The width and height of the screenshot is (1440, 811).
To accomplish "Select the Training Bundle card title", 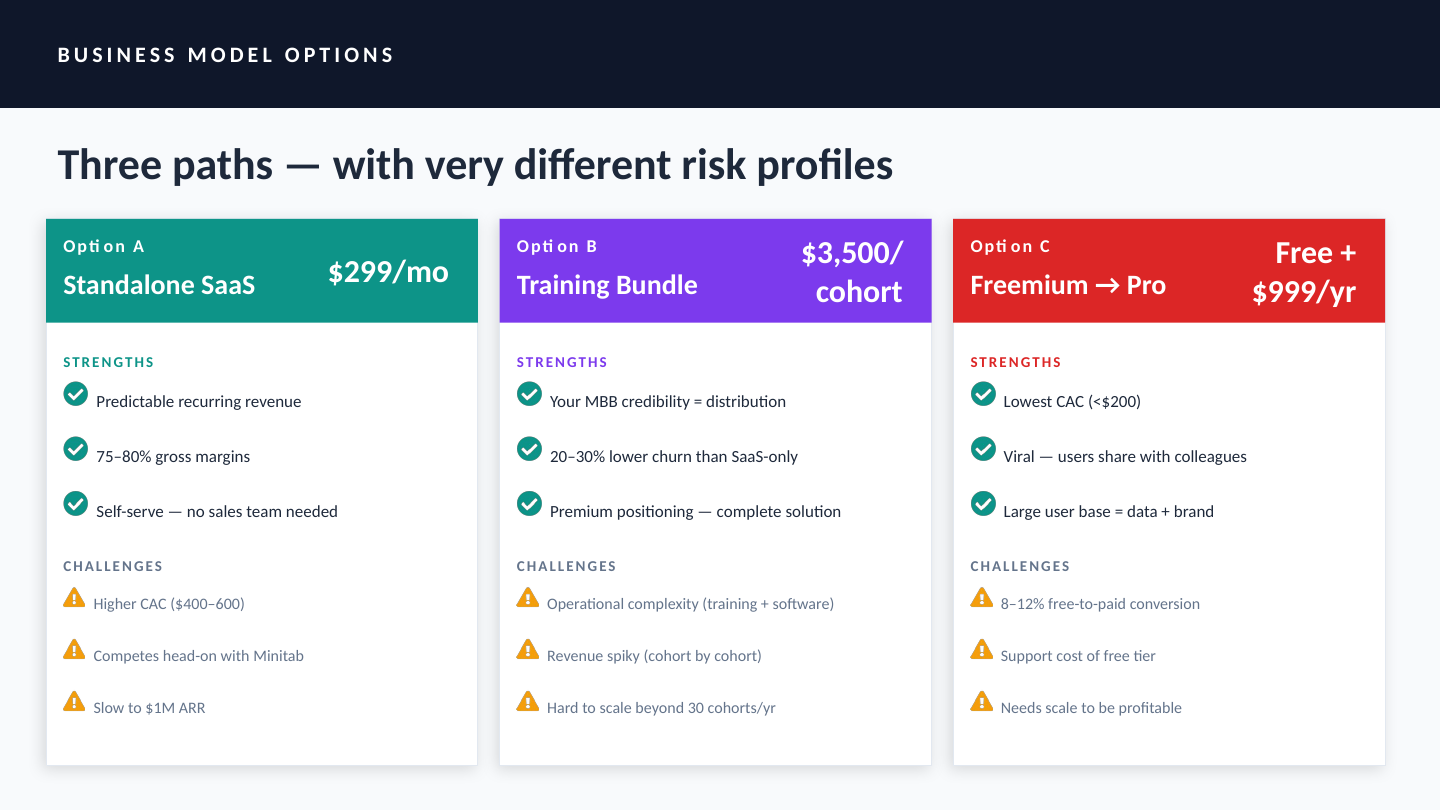I will (607, 286).
